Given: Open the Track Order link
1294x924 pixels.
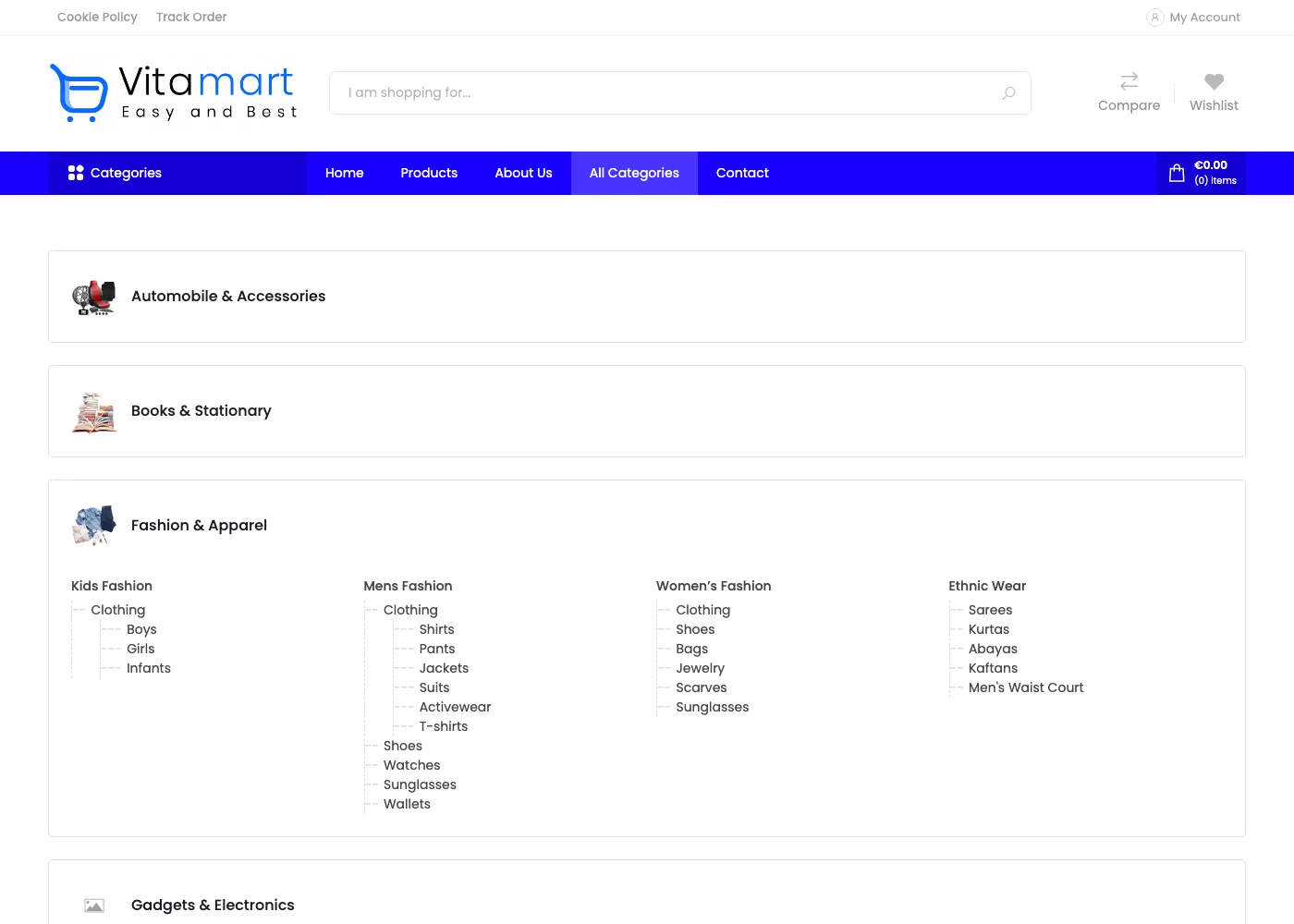Looking at the screenshot, I should tap(191, 17).
